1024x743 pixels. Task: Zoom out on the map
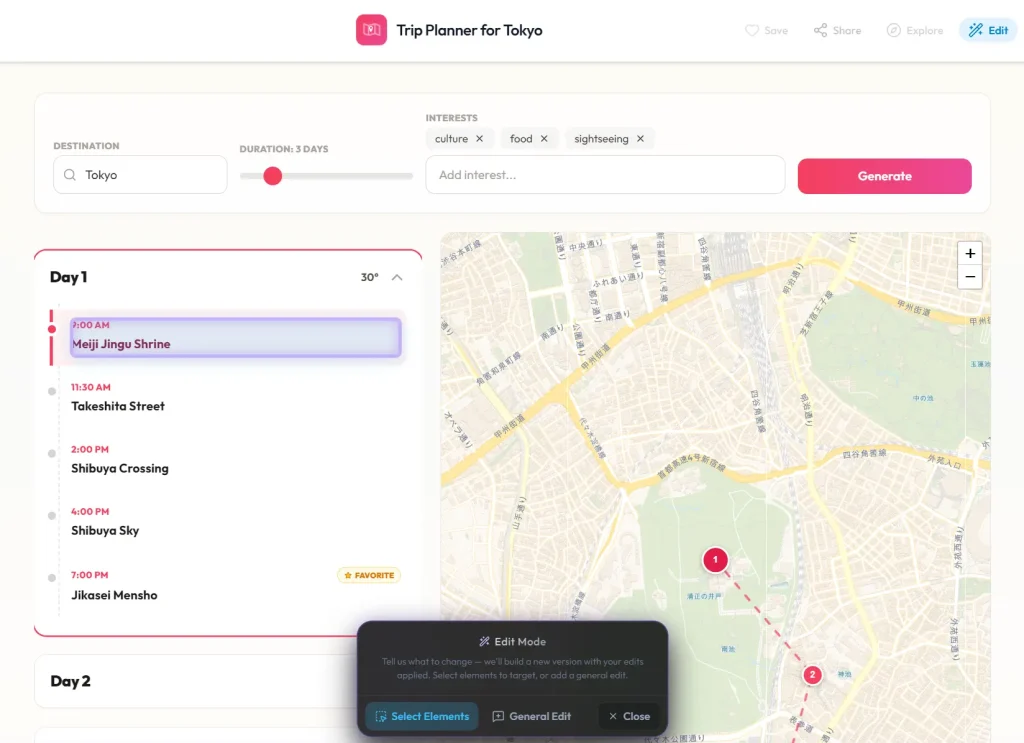(x=970, y=277)
